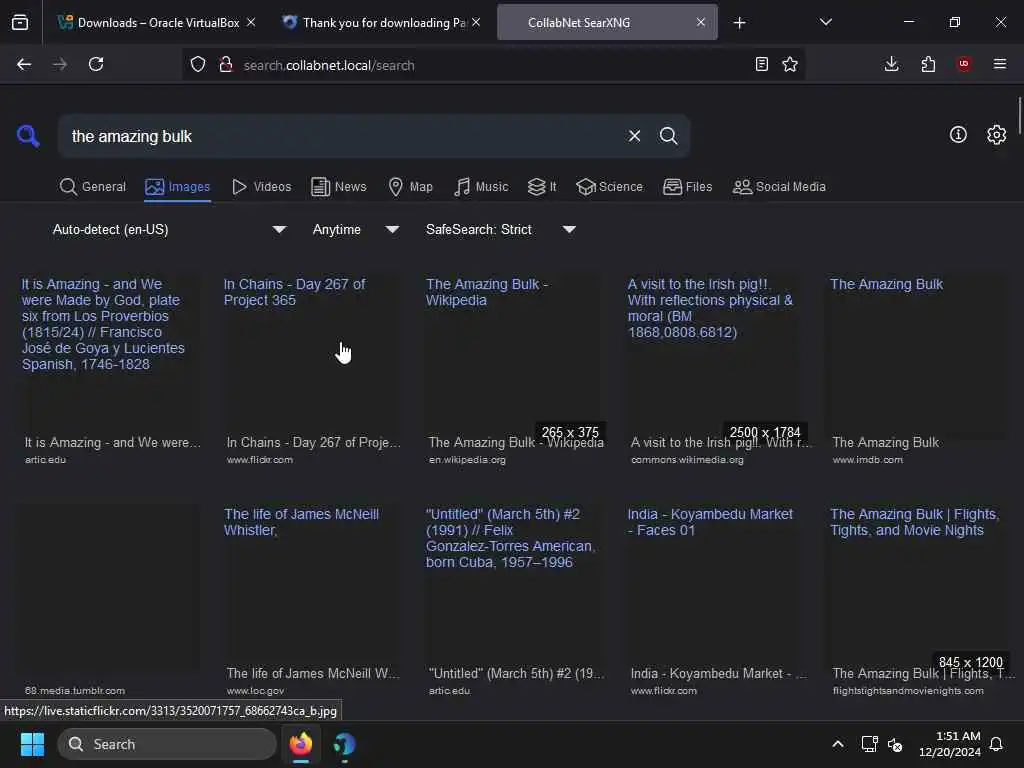Go back to the previous page
Image resolution: width=1024 pixels, height=768 pixels.
click(24, 65)
